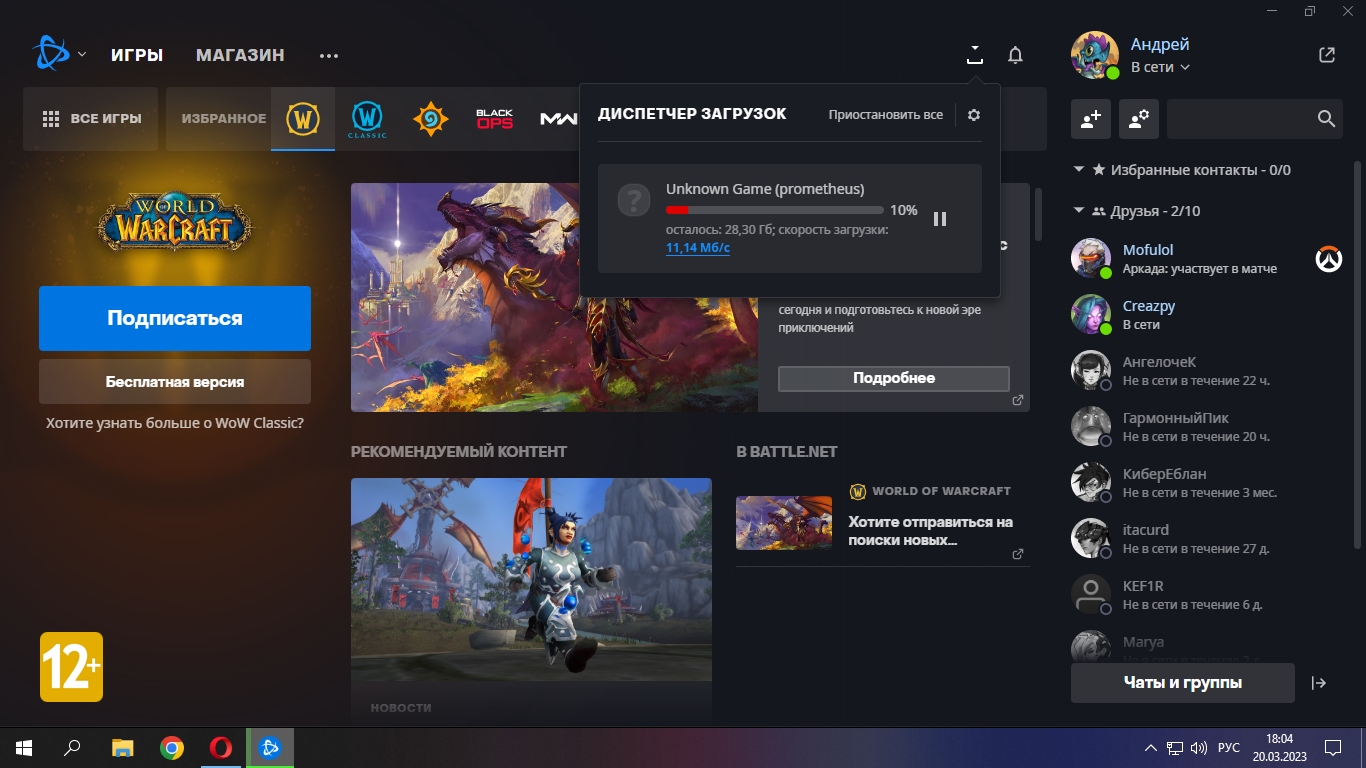This screenshot has height=768, width=1366.
Task: Switch to the МАГАЗИН tab
Action: (x=240, y=55)
